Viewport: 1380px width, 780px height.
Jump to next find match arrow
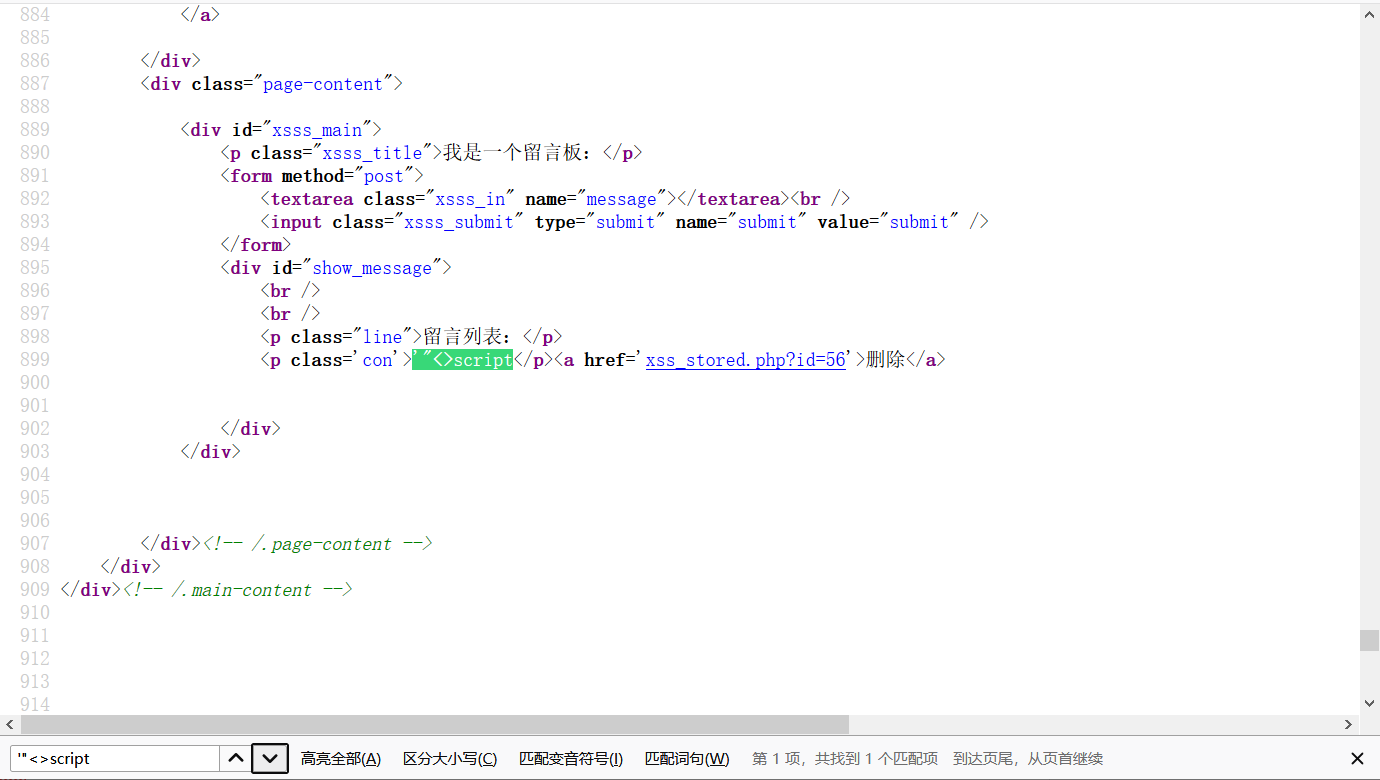[270, 758]
